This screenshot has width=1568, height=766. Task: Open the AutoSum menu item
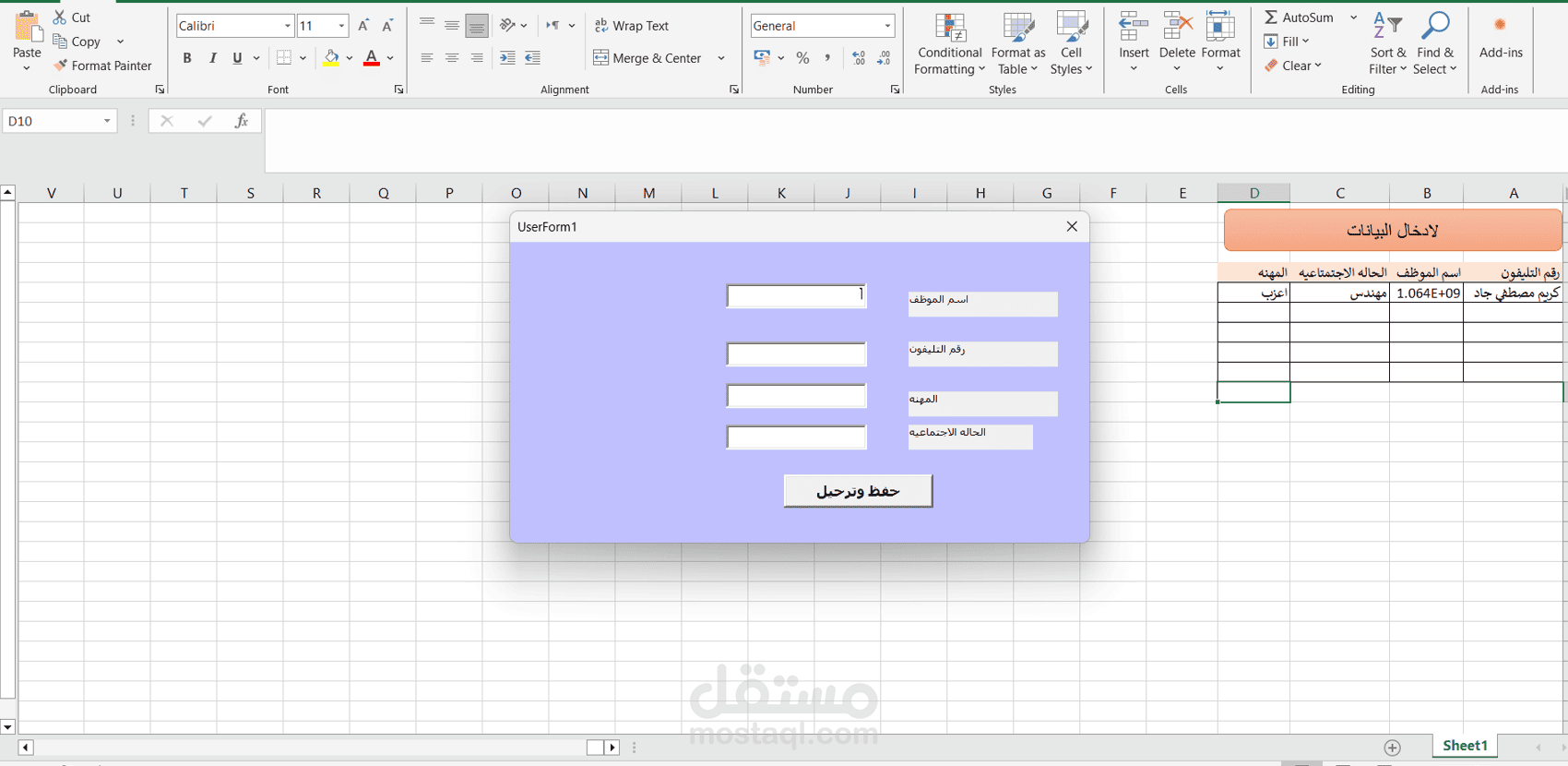pos(1299,18)
